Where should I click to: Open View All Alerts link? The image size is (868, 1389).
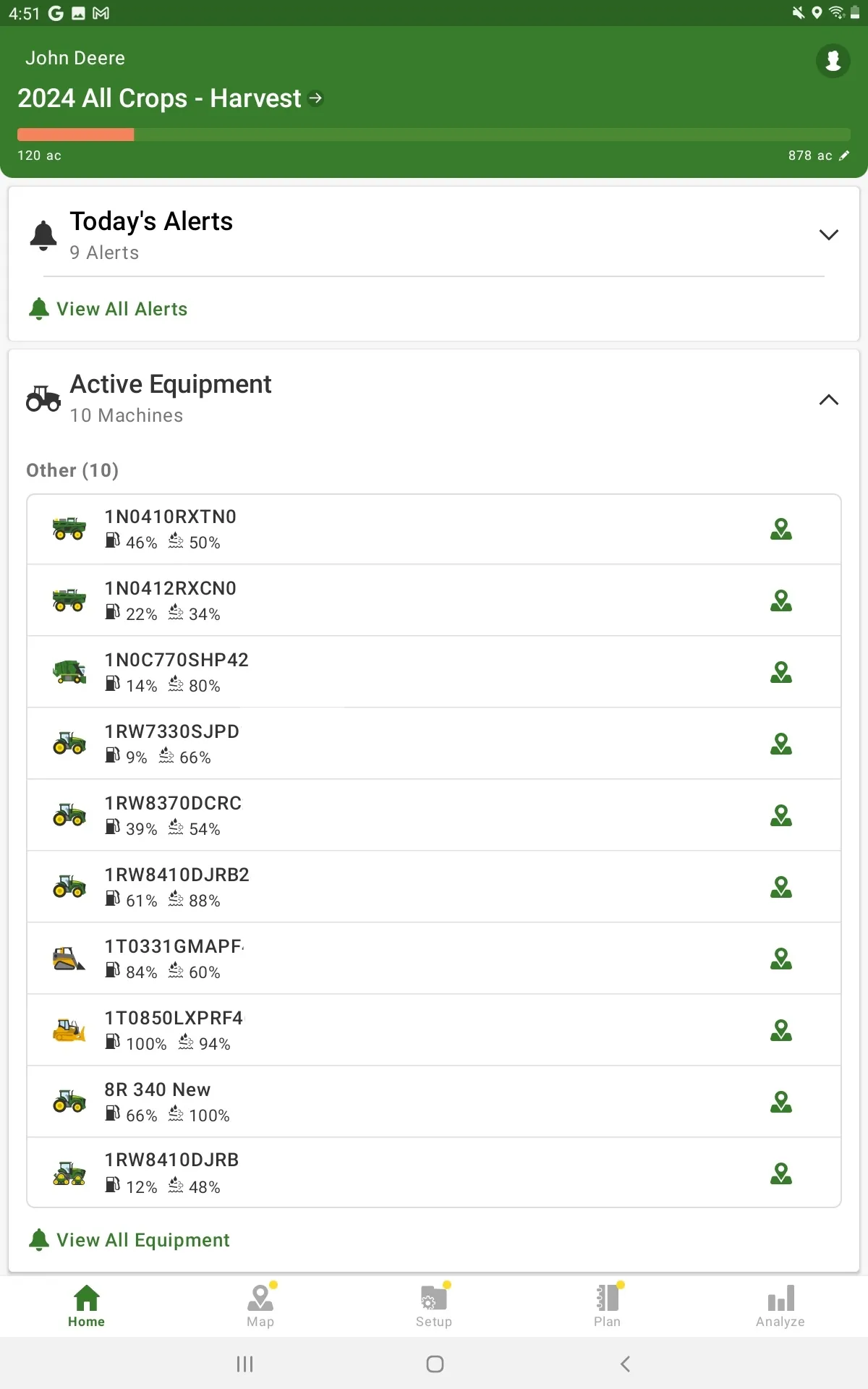coord(108,309)
